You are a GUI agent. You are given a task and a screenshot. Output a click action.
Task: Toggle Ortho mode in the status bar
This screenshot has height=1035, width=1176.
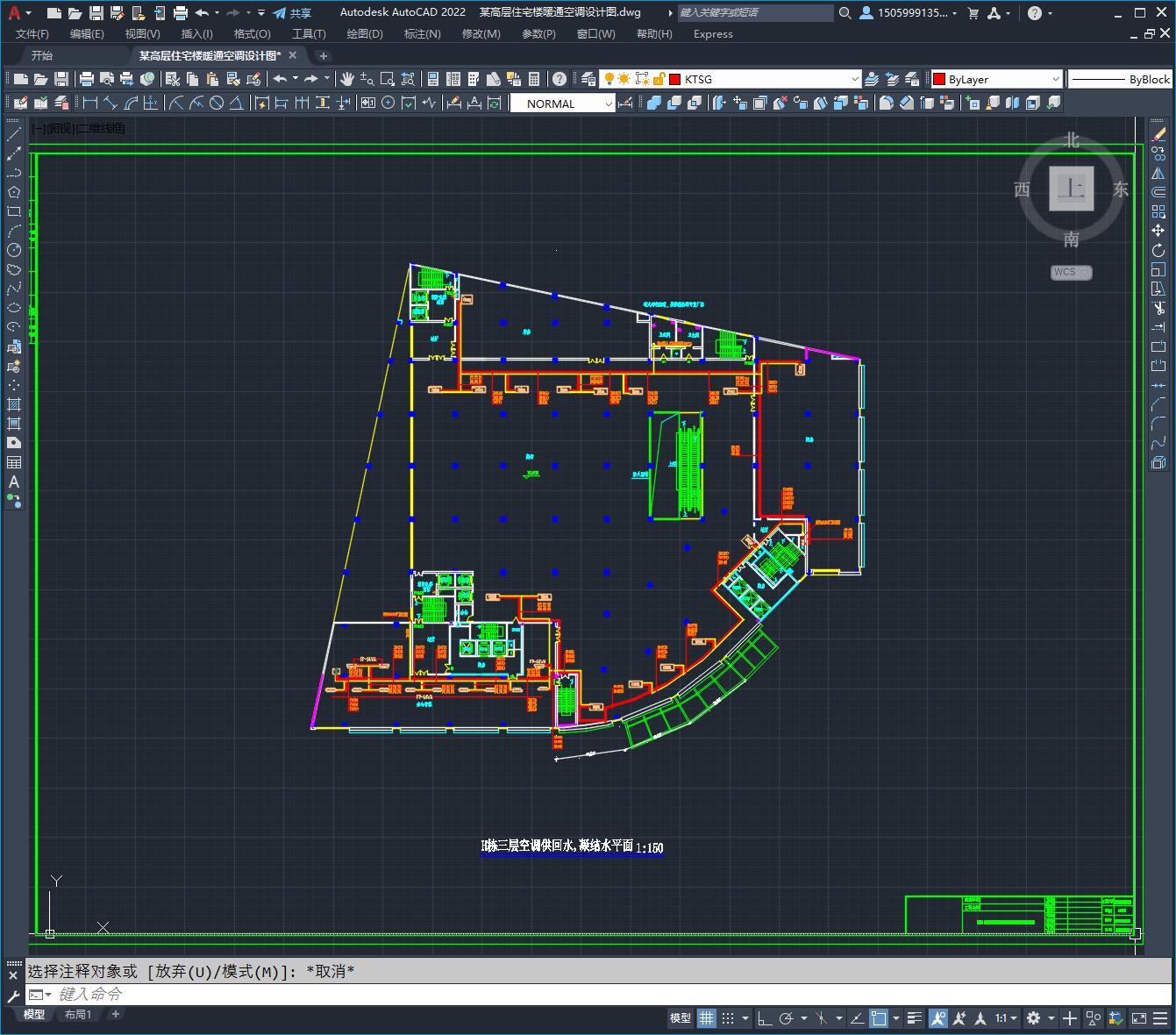pos(765,1018)
